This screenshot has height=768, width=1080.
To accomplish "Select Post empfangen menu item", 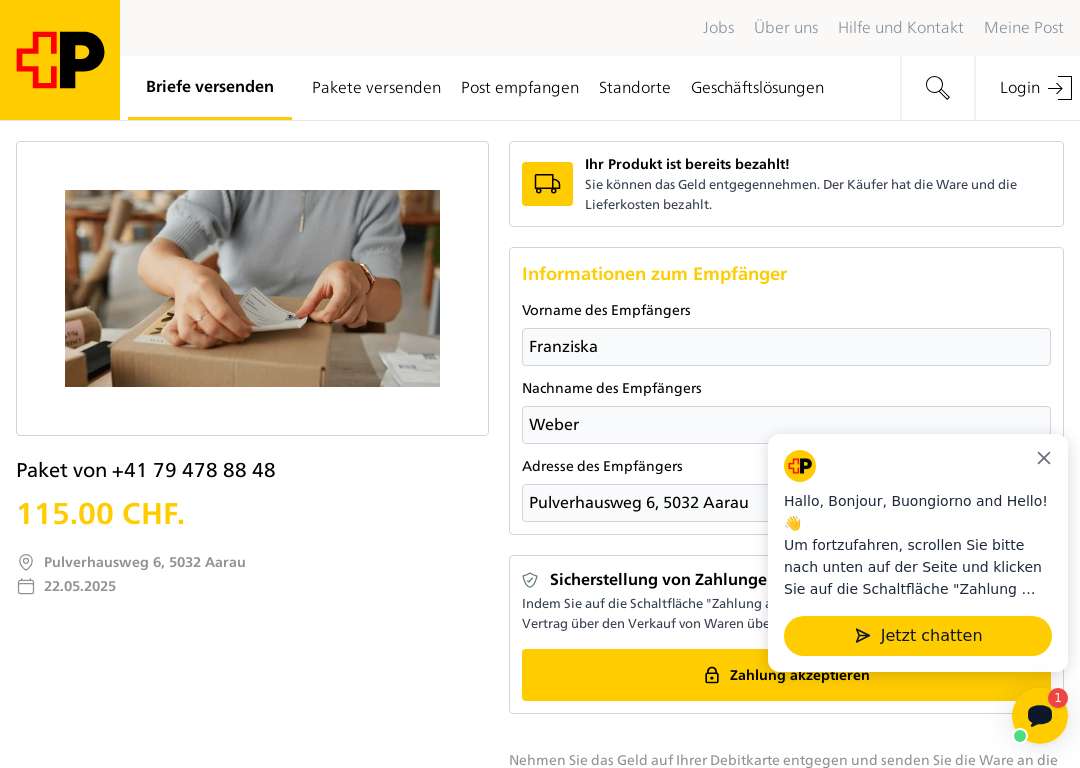I will tap(520, 88).
